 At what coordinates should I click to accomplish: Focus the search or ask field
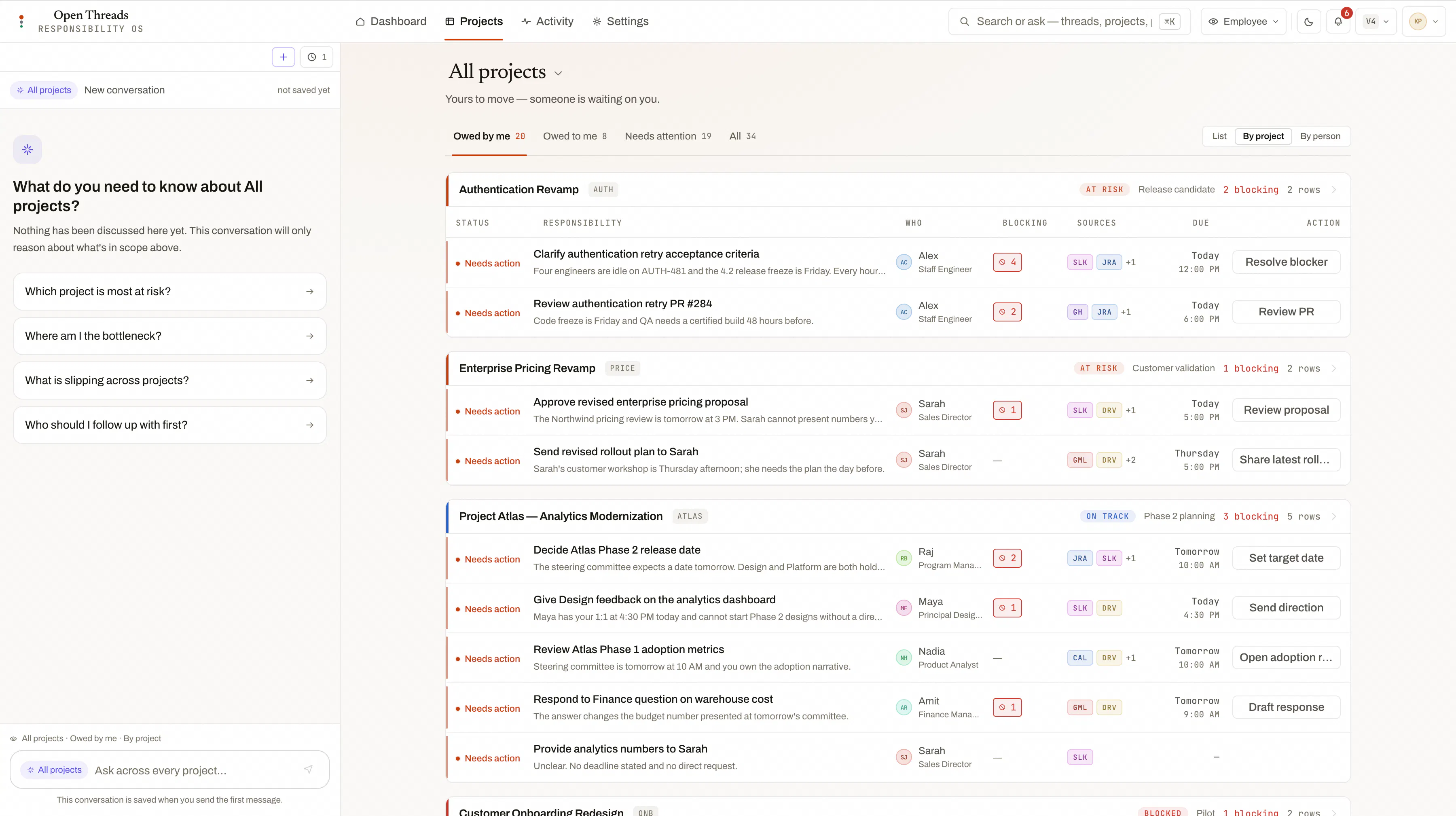point(1069,21)
